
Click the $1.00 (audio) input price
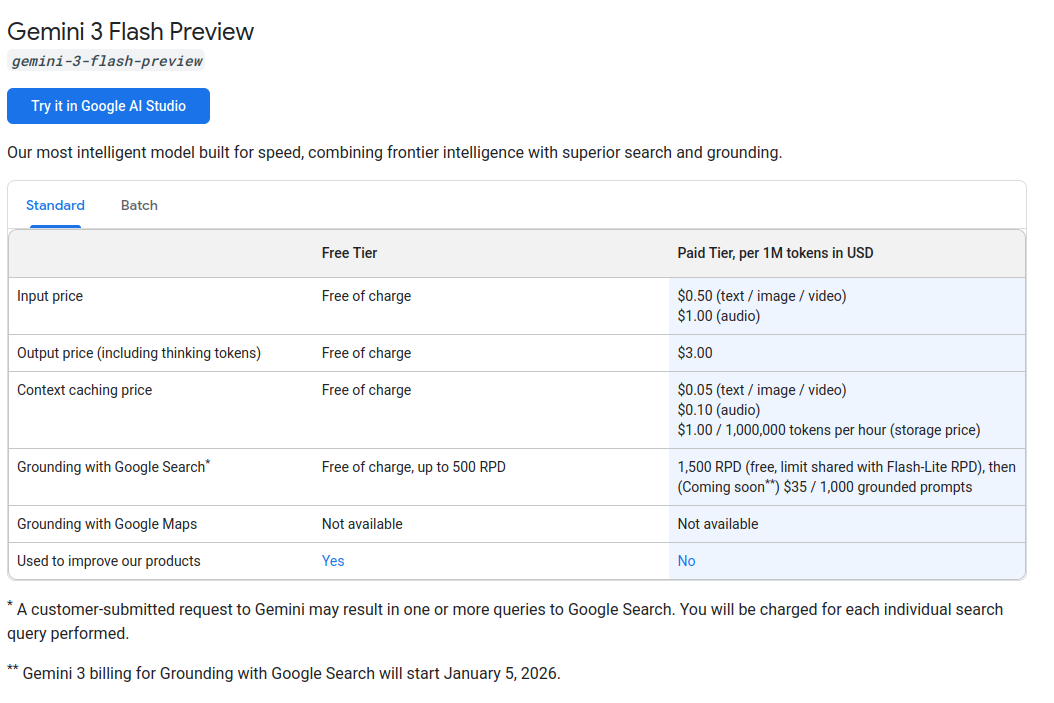[x=719, y=316]
